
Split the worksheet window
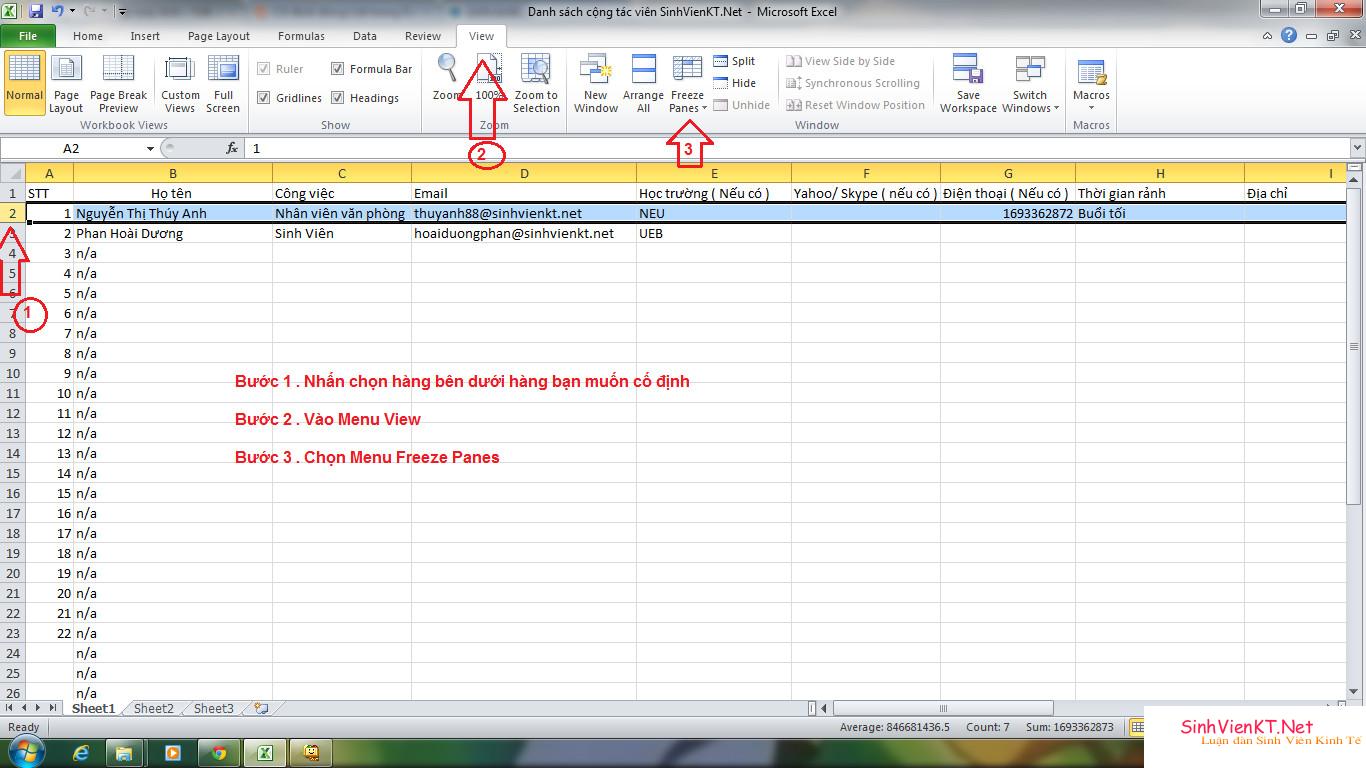click(x=735, y=61)
